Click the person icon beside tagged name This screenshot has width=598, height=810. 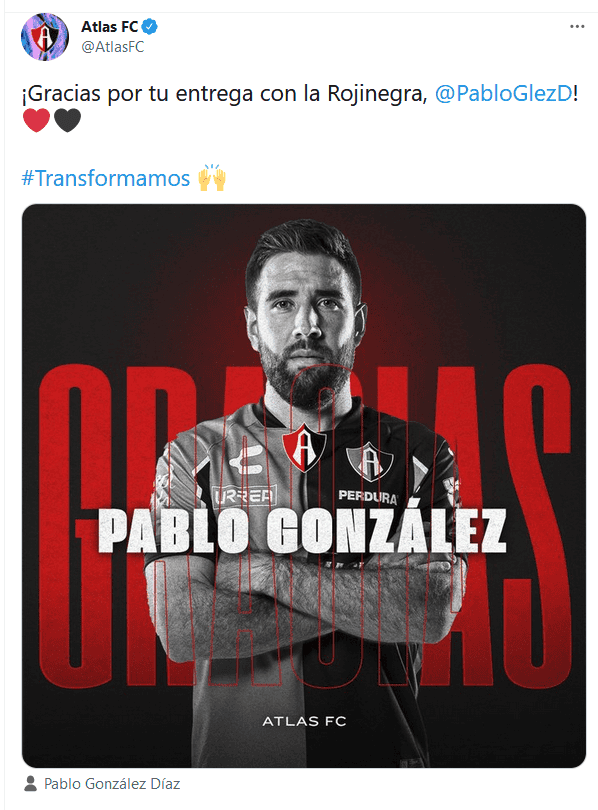tap(30, 784)
